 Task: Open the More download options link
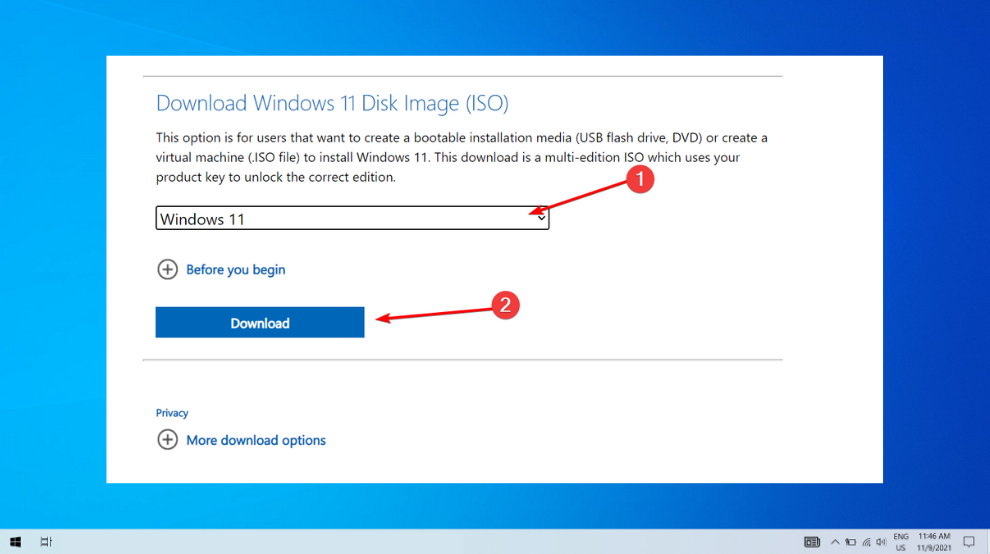click(256, 440)
